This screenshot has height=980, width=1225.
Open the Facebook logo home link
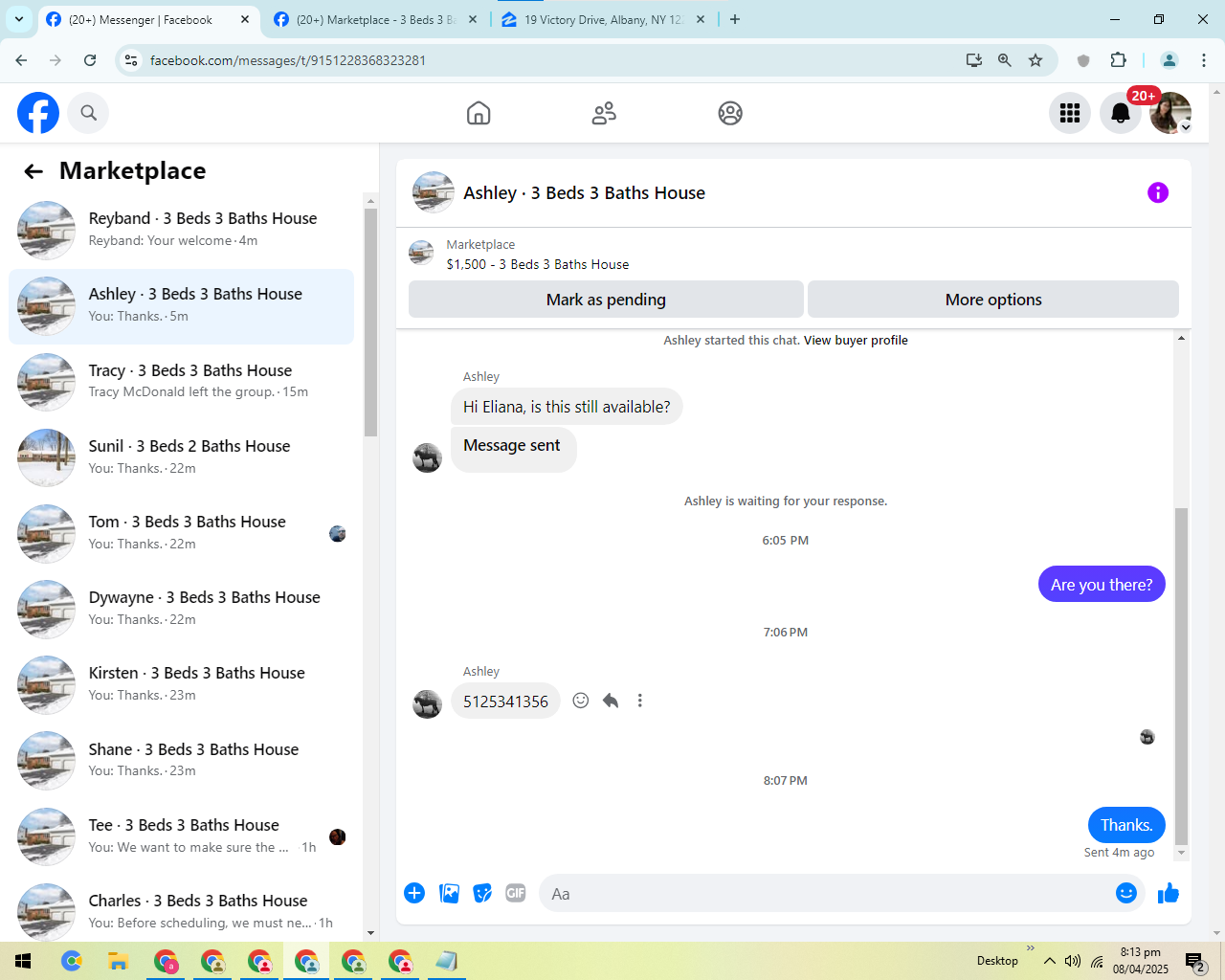(38, 113)
